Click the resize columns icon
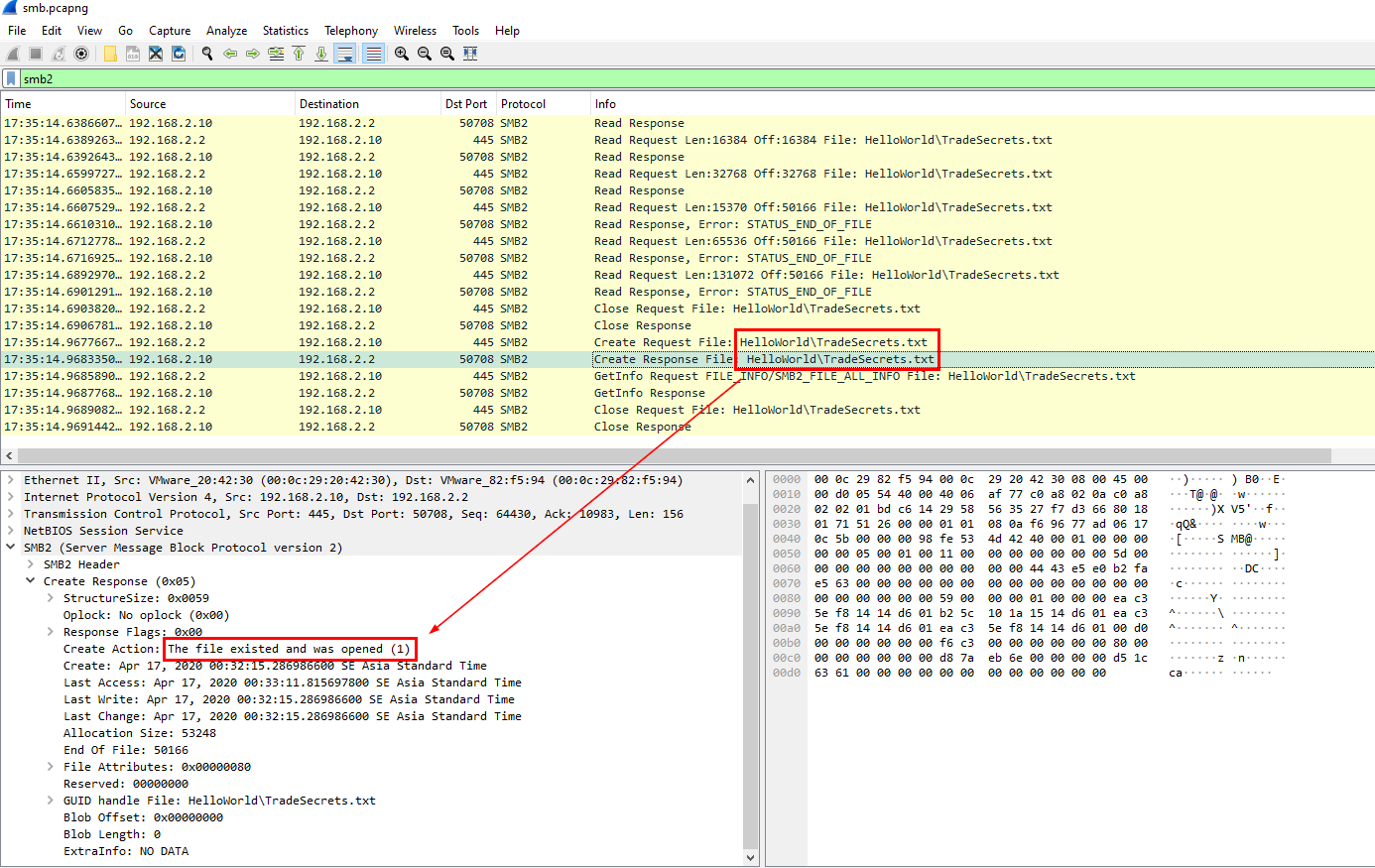This screenshot has height=868, width=1375. [x=470, y=54]
